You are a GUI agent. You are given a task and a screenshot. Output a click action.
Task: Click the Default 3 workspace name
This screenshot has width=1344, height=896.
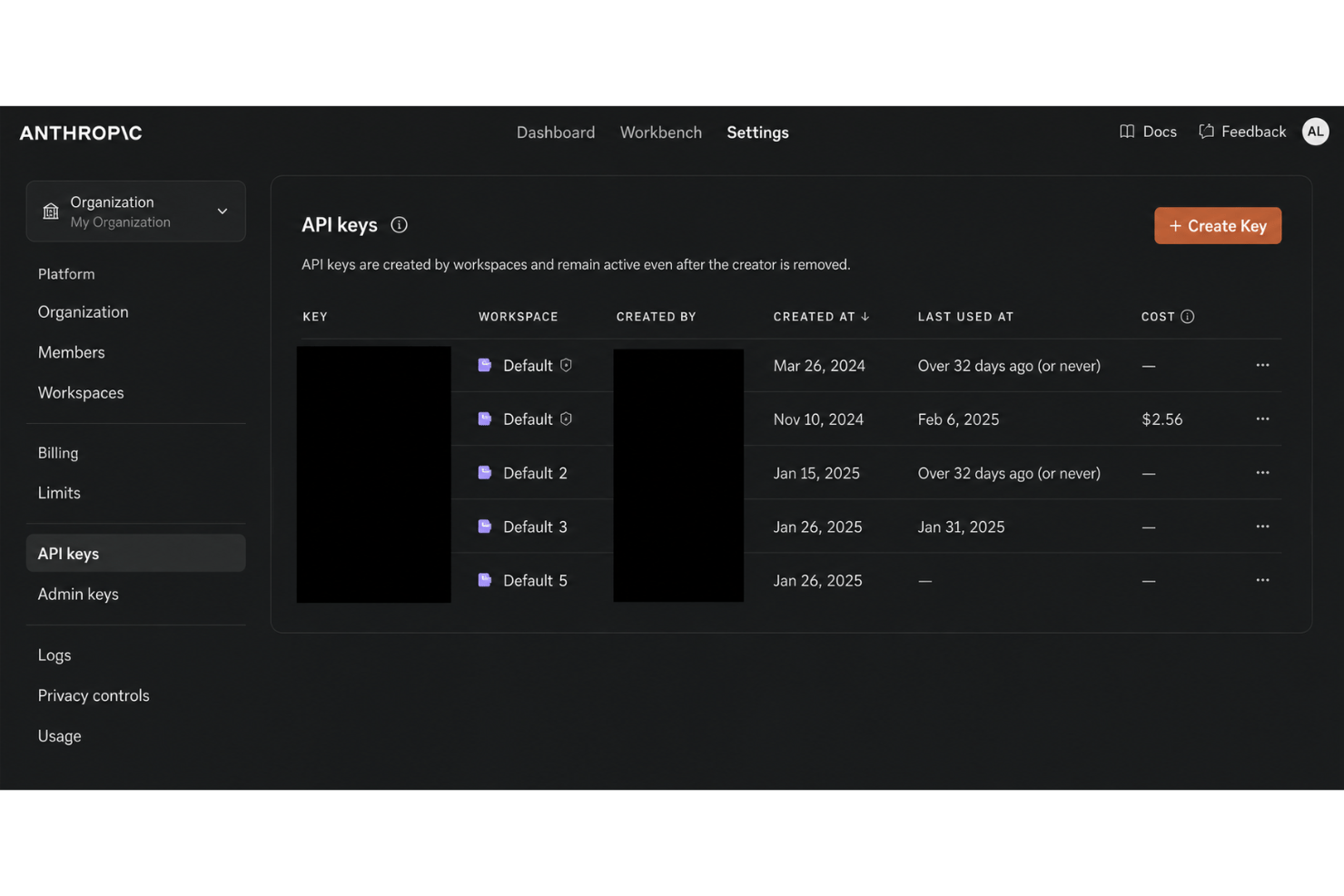(x=535, y=527)
